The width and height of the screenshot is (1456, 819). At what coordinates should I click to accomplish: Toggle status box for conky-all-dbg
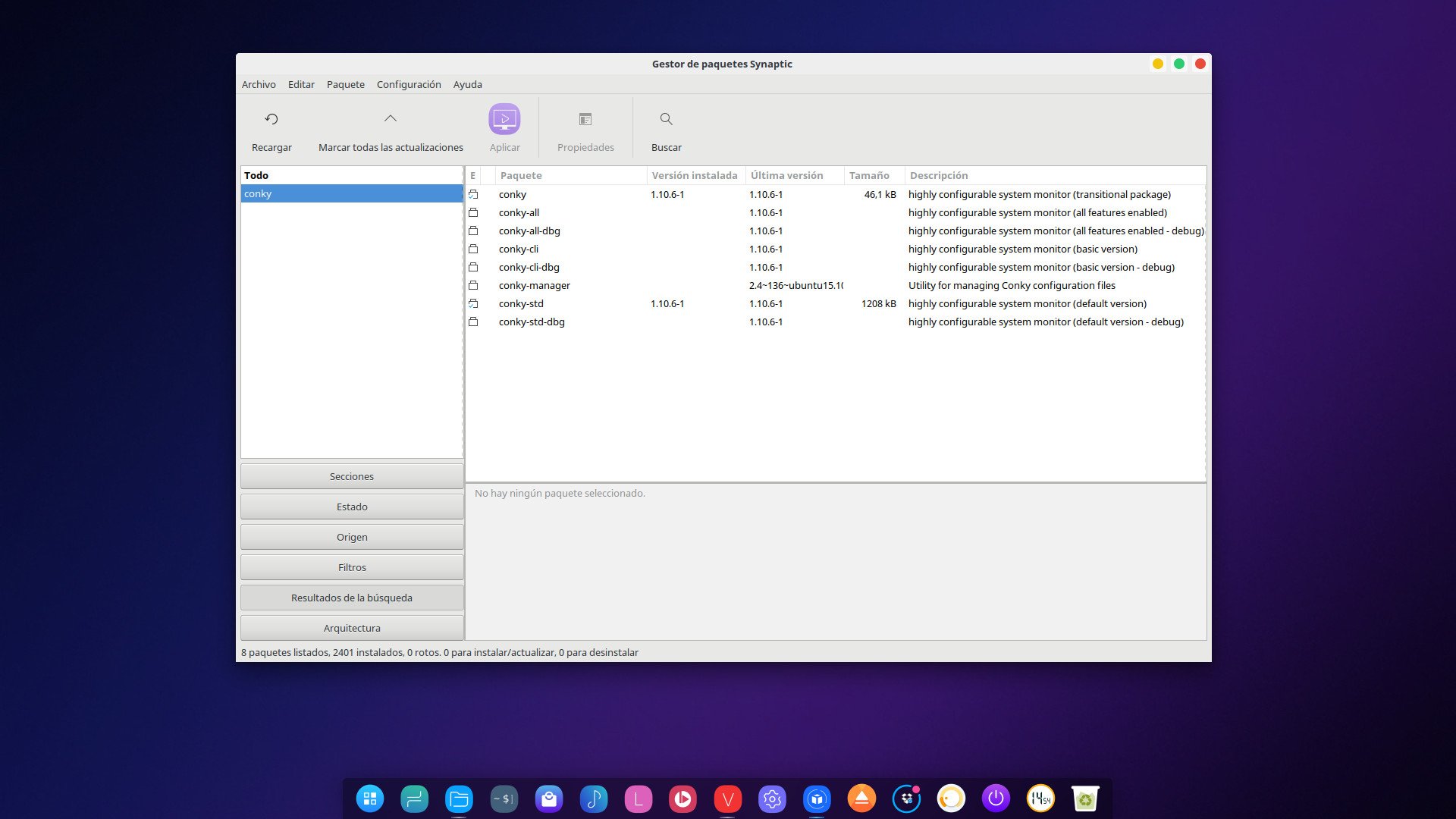point(473,231)
